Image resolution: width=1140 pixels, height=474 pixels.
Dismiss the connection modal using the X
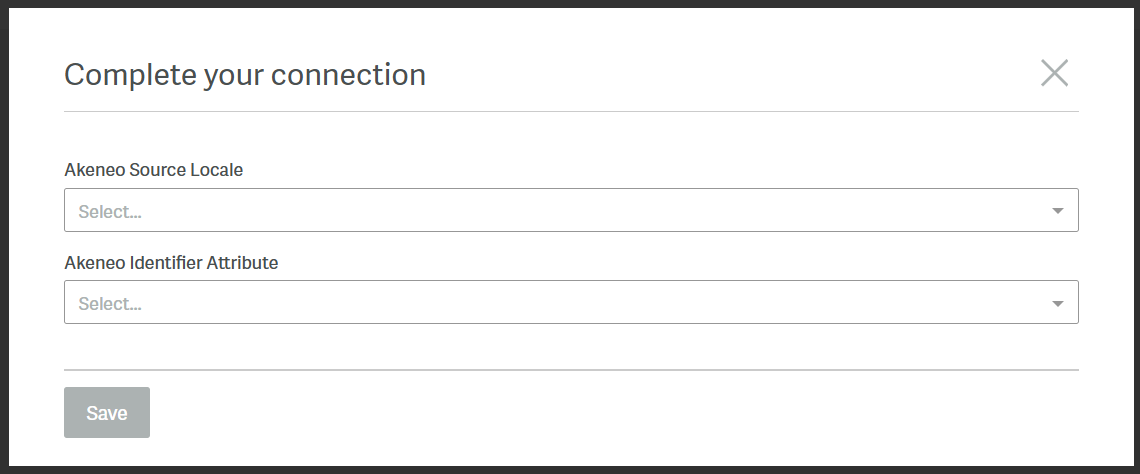1054,73
